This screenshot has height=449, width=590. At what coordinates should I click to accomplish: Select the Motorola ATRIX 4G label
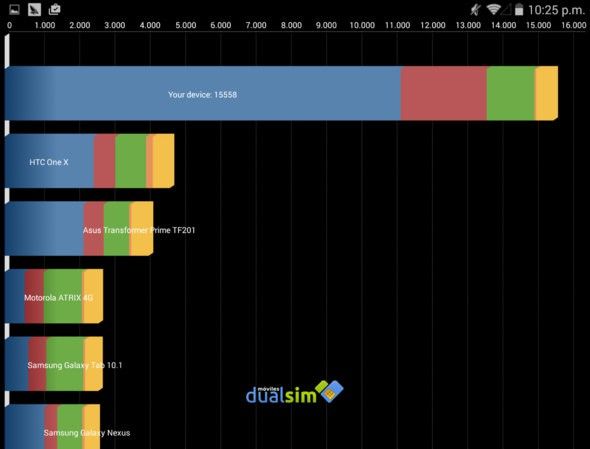[58, 298]
